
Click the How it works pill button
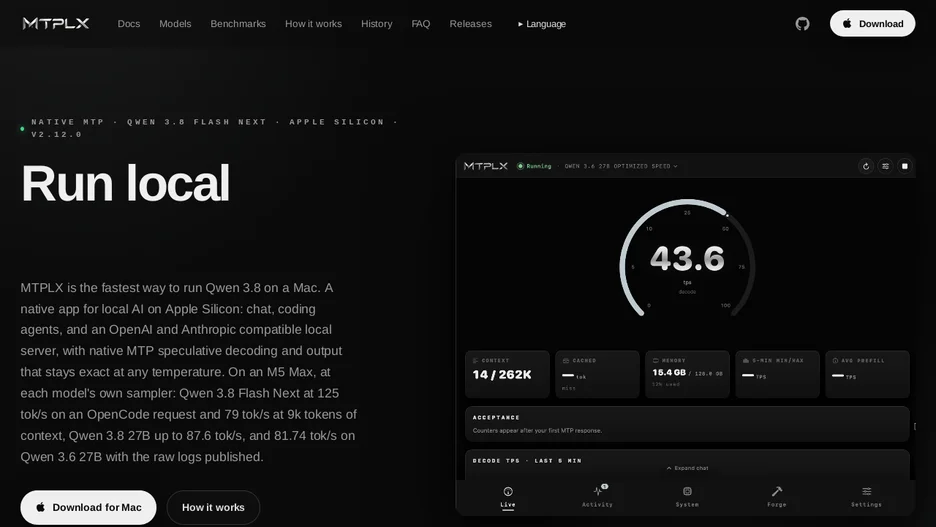213,507
